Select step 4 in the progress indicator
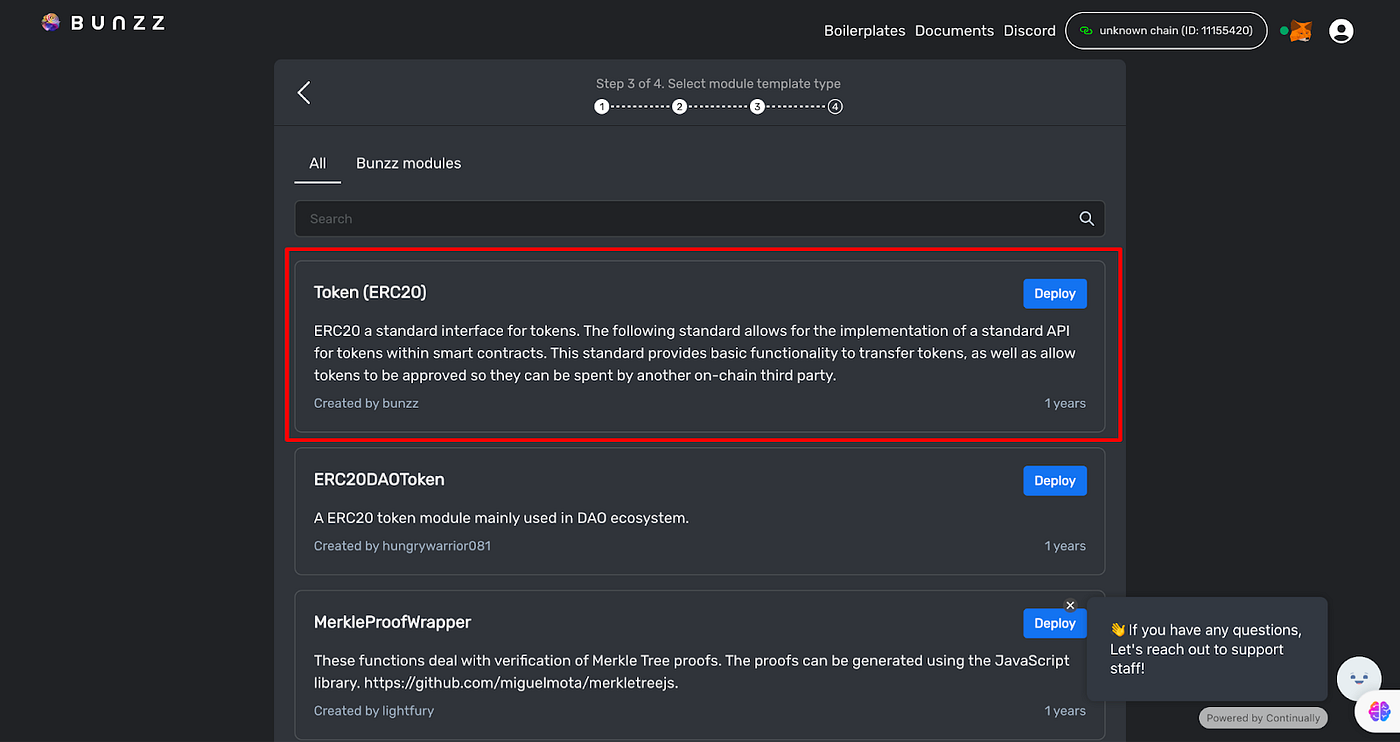This screenshot has height=742, width=1400. [835, 106]
